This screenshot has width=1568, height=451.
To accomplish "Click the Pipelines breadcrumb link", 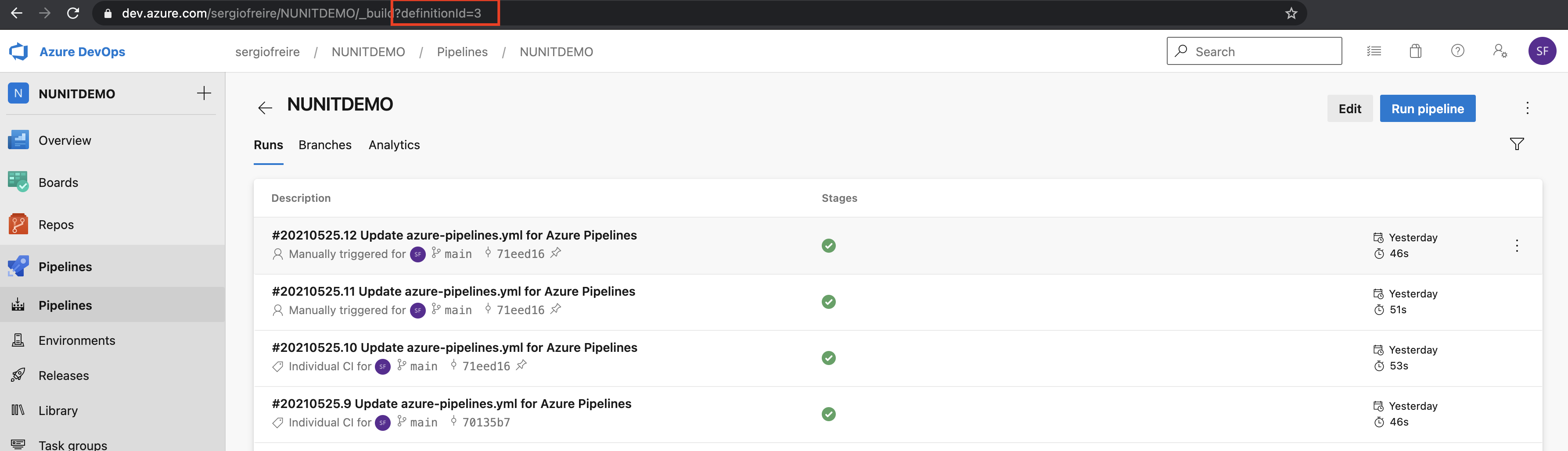I will pos(462,52).
